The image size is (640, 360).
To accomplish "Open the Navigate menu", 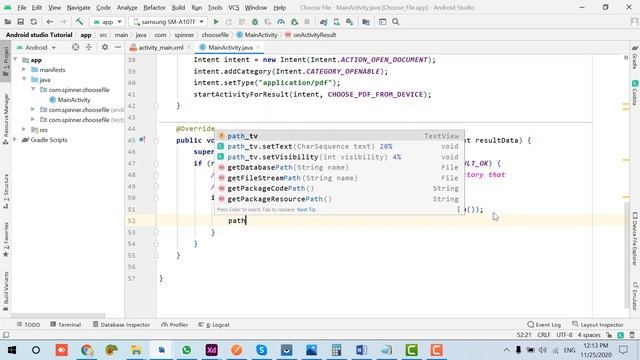I will pos(78,8).
